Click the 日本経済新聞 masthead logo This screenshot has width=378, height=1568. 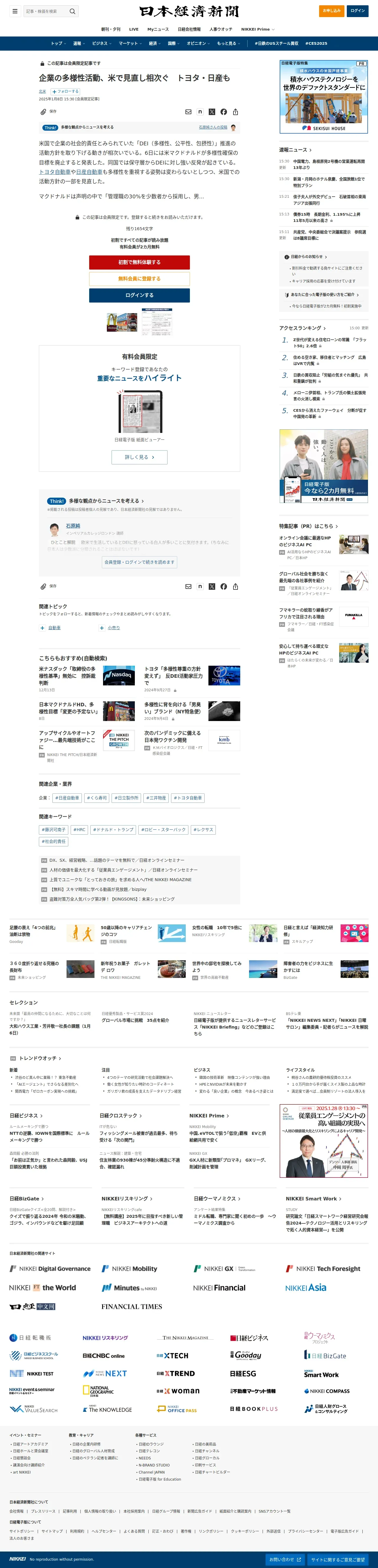point(189,11)
